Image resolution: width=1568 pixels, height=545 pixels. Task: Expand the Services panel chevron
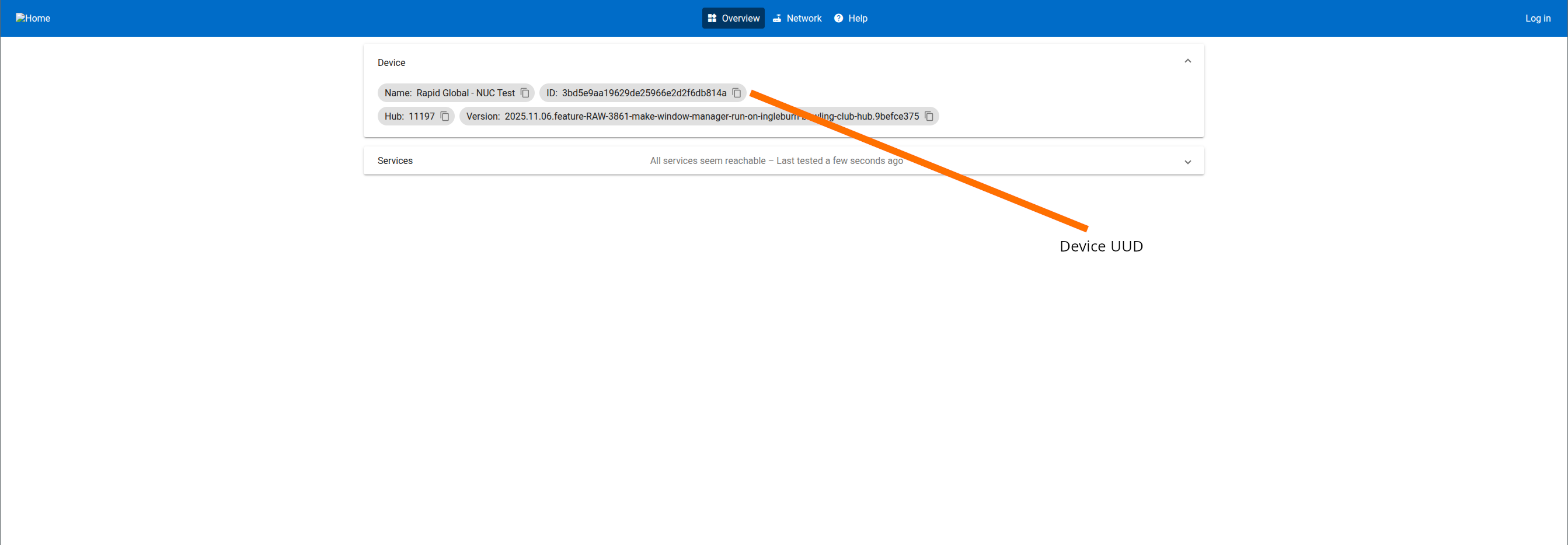point(1187,162)
